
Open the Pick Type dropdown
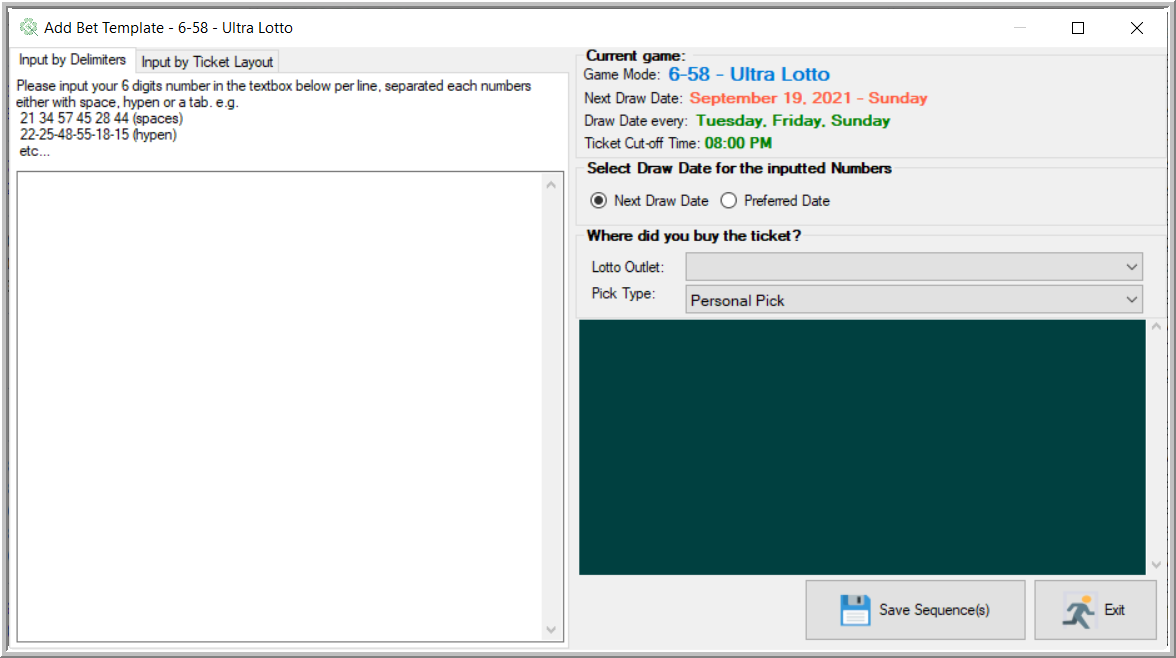[x=914, y=300]
